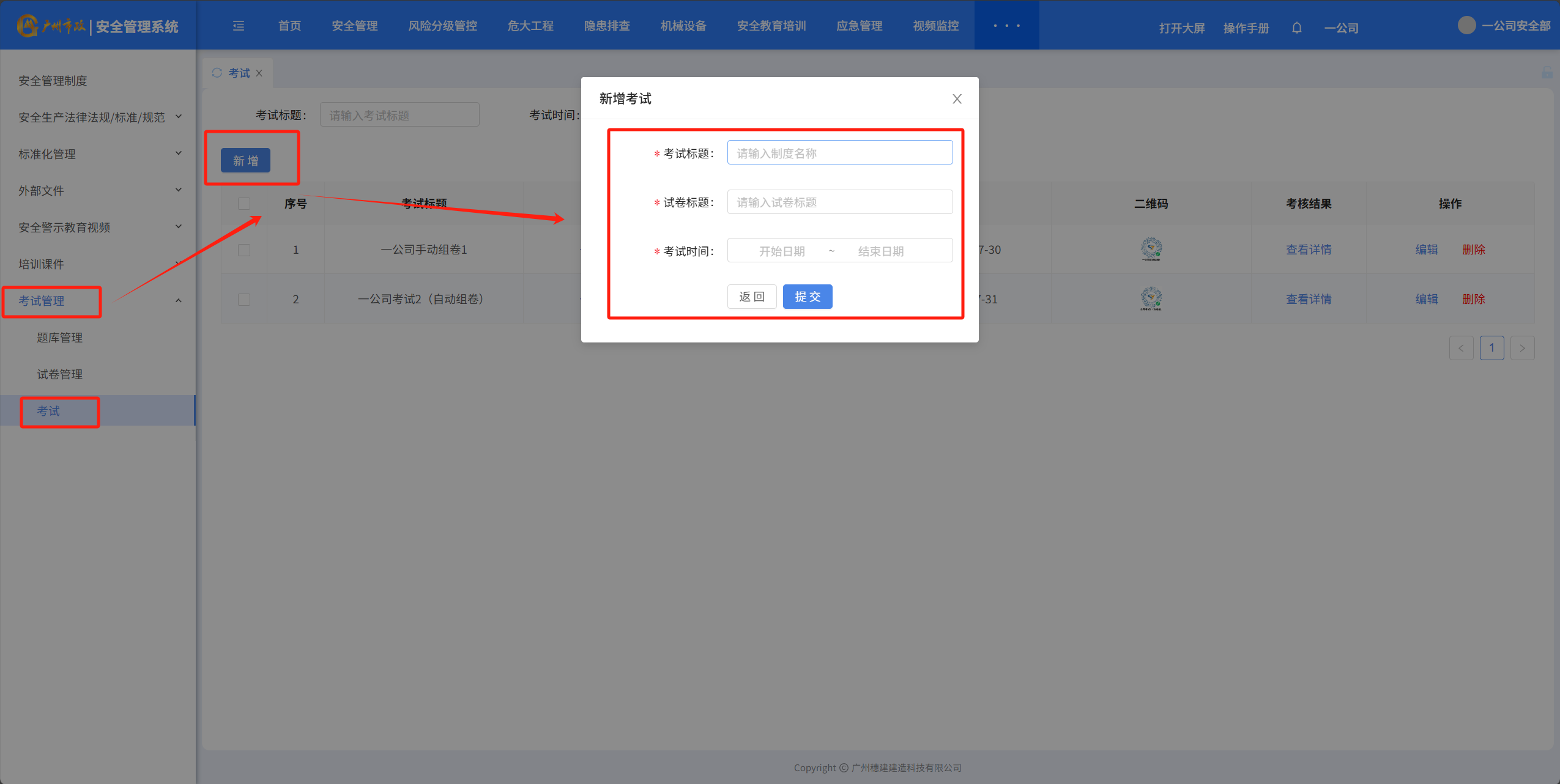
Task: Click the 提交 submit button
Action: 807,297
